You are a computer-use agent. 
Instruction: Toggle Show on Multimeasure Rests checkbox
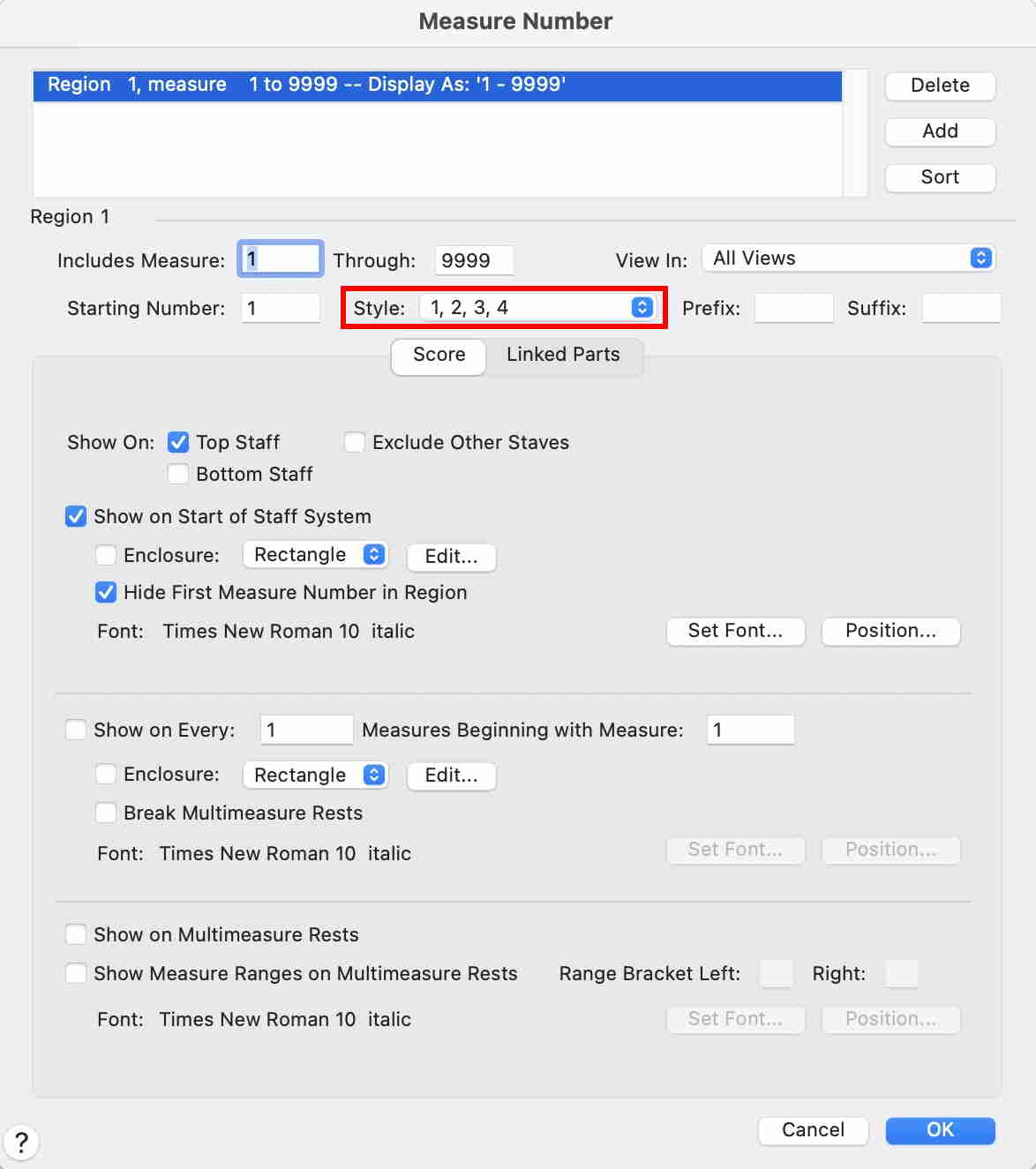(77, 934)
